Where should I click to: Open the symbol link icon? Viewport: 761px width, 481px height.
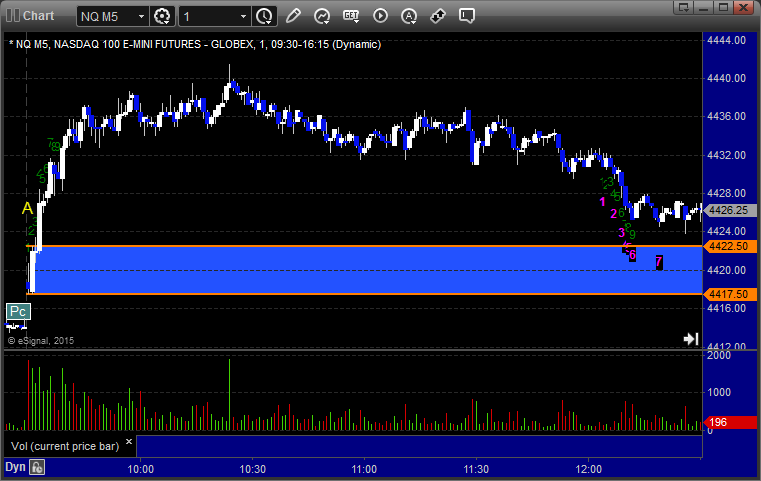click(438, 16)
